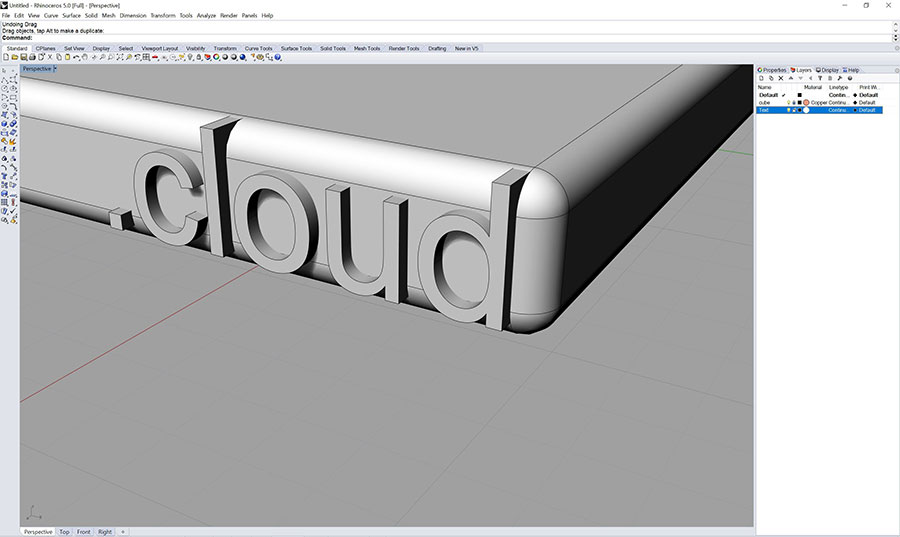This screenshot has height=537, width=900.
Task: Toggle the lock icon of Text layer
Action: (794, 110)
